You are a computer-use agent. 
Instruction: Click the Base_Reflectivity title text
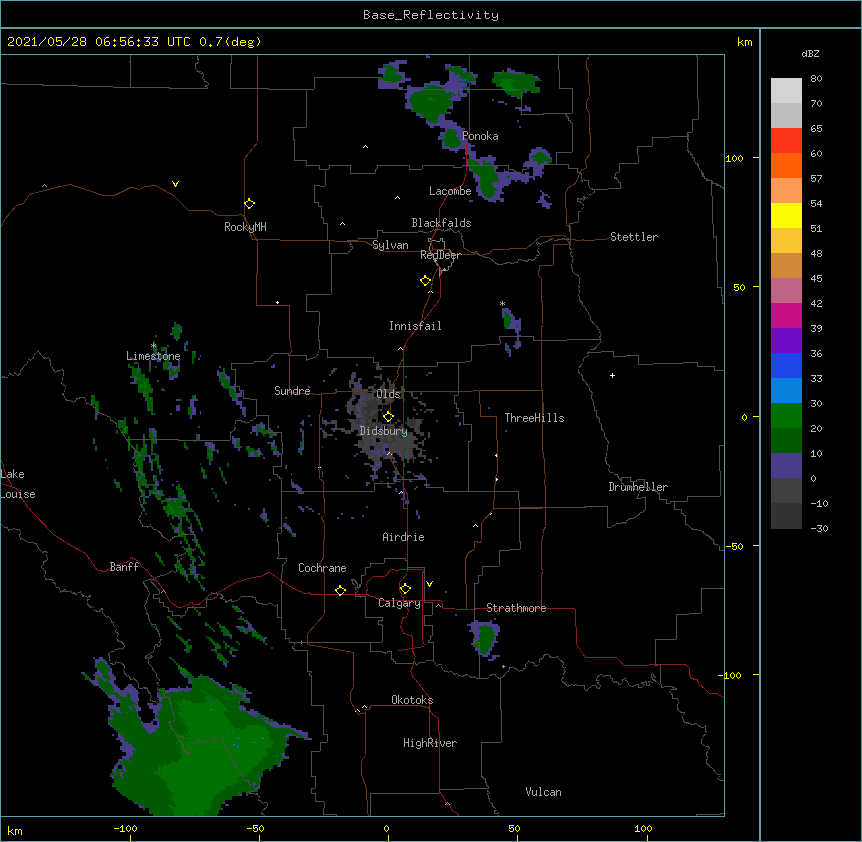(431, 15)
